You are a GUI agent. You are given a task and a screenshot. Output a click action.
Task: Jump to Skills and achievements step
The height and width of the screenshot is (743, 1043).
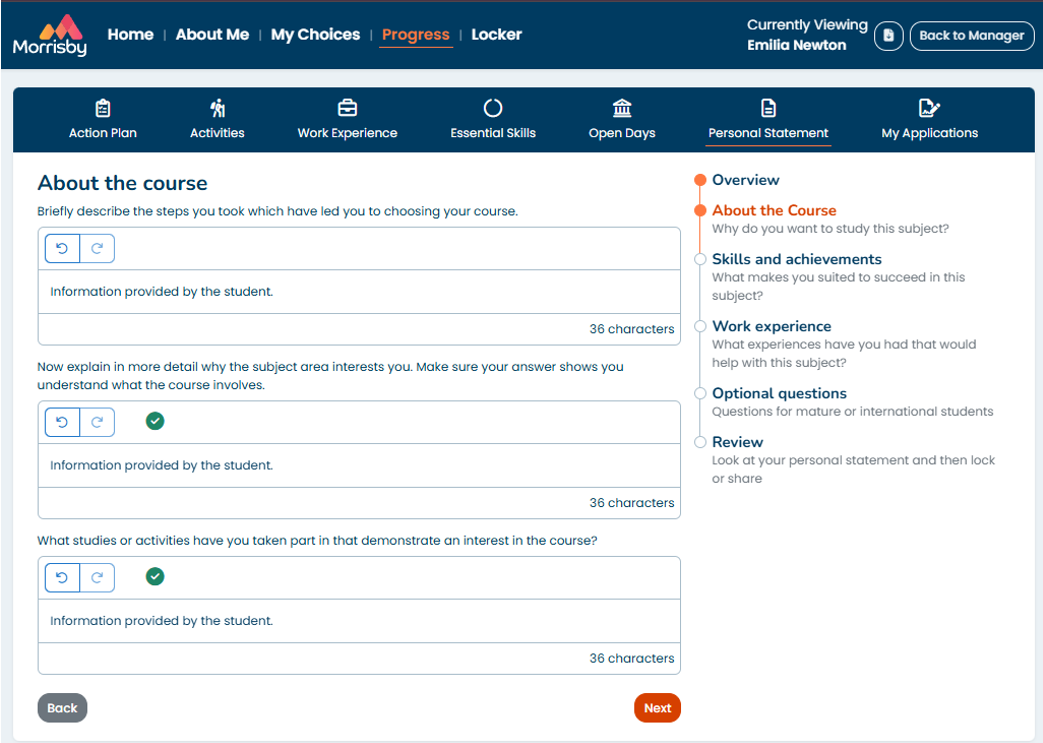click(797, 259)
